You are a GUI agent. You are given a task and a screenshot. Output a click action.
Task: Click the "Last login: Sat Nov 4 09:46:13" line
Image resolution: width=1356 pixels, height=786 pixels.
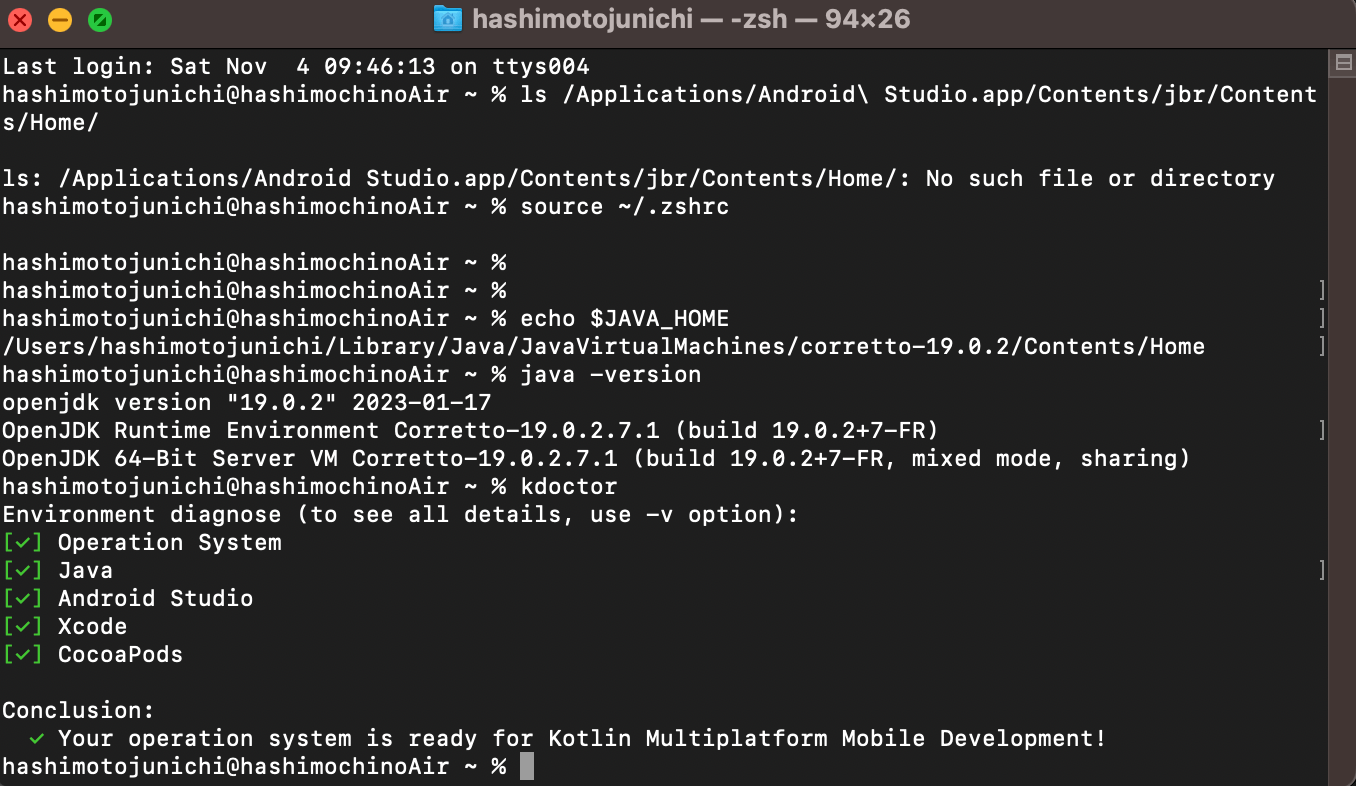point(296,67)
